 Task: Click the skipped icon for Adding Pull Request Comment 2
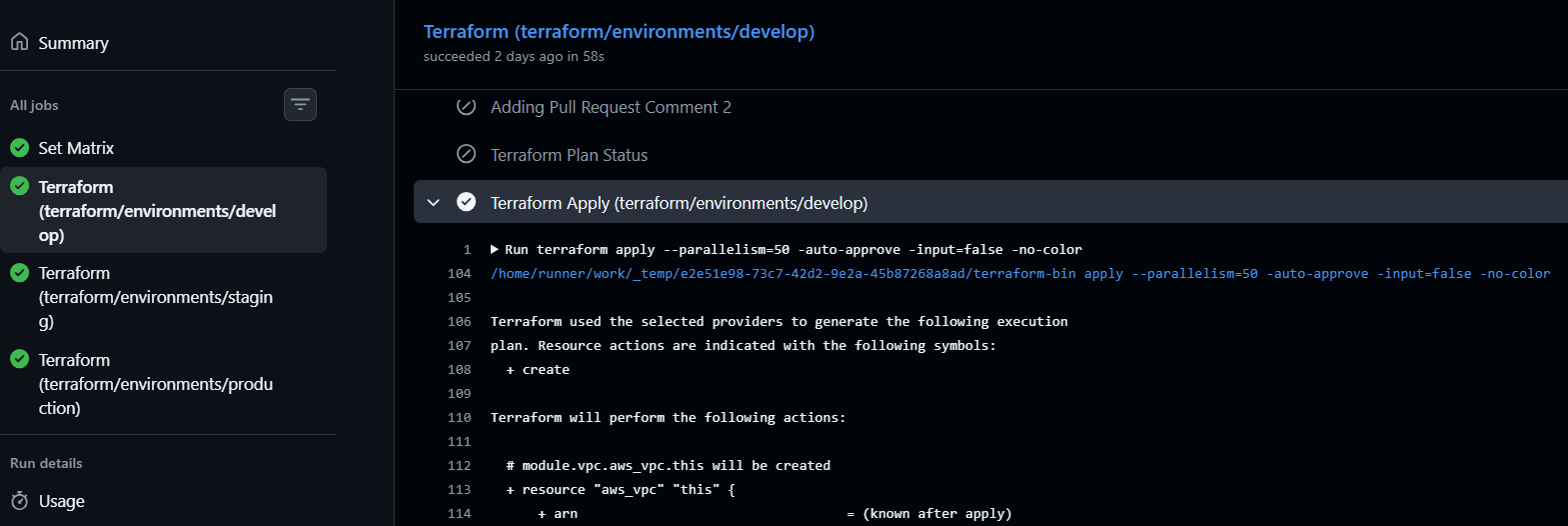click(466, 107)
